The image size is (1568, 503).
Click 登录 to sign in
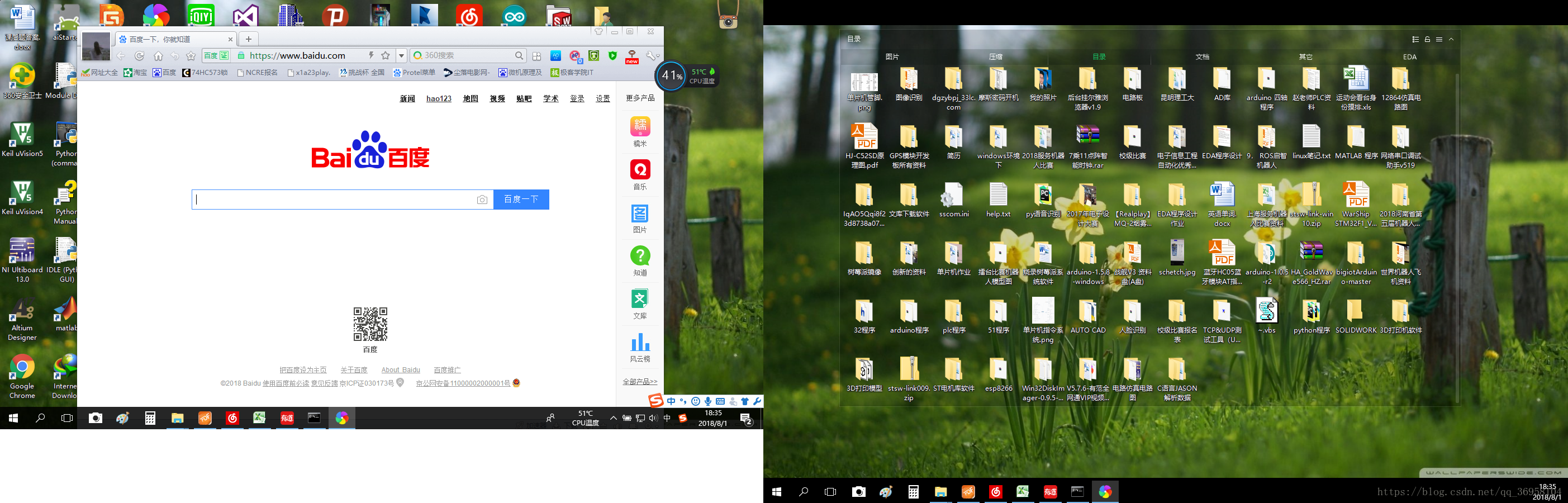577,99
